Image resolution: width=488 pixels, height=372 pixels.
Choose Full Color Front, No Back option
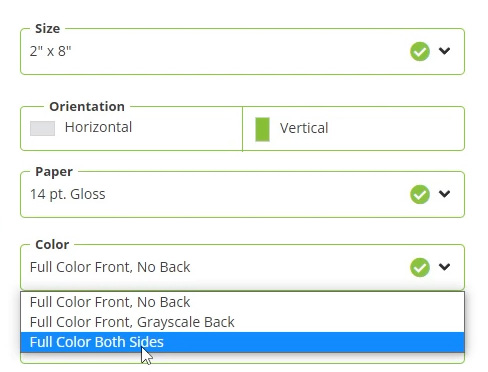242,302
